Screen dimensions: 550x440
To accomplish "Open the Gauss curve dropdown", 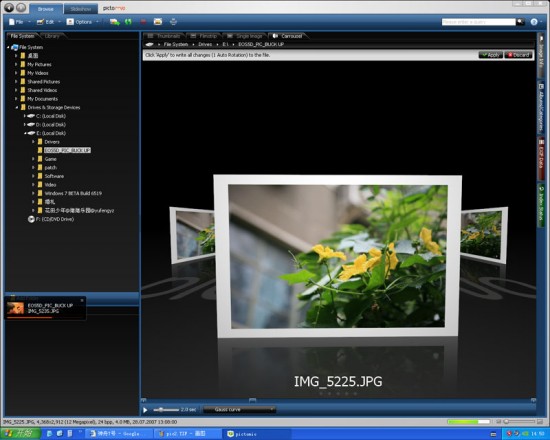I will click(x=240, y=410).
